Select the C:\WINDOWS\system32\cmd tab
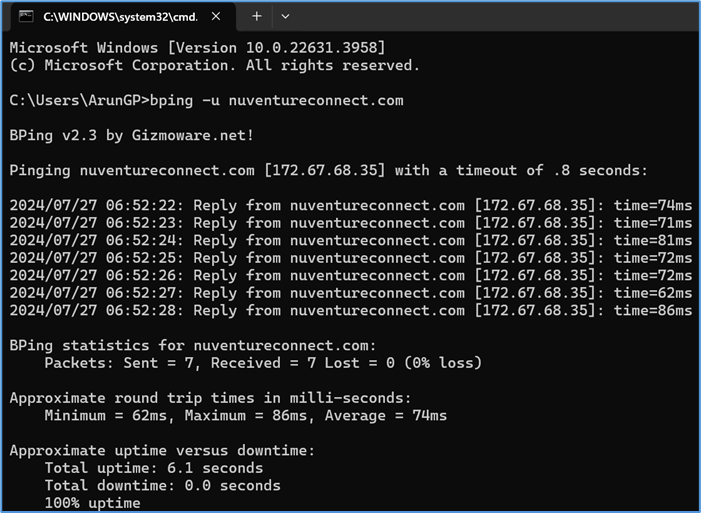 point(119,17)
